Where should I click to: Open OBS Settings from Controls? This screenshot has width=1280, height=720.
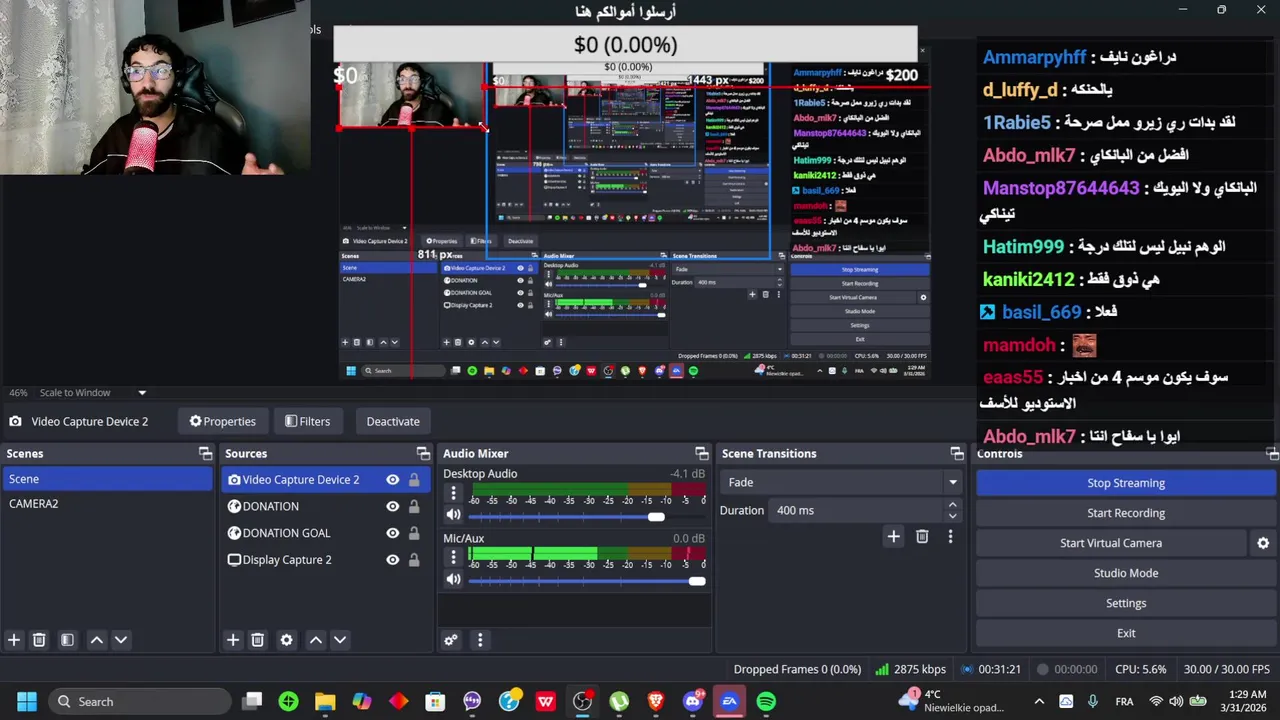1126,603
